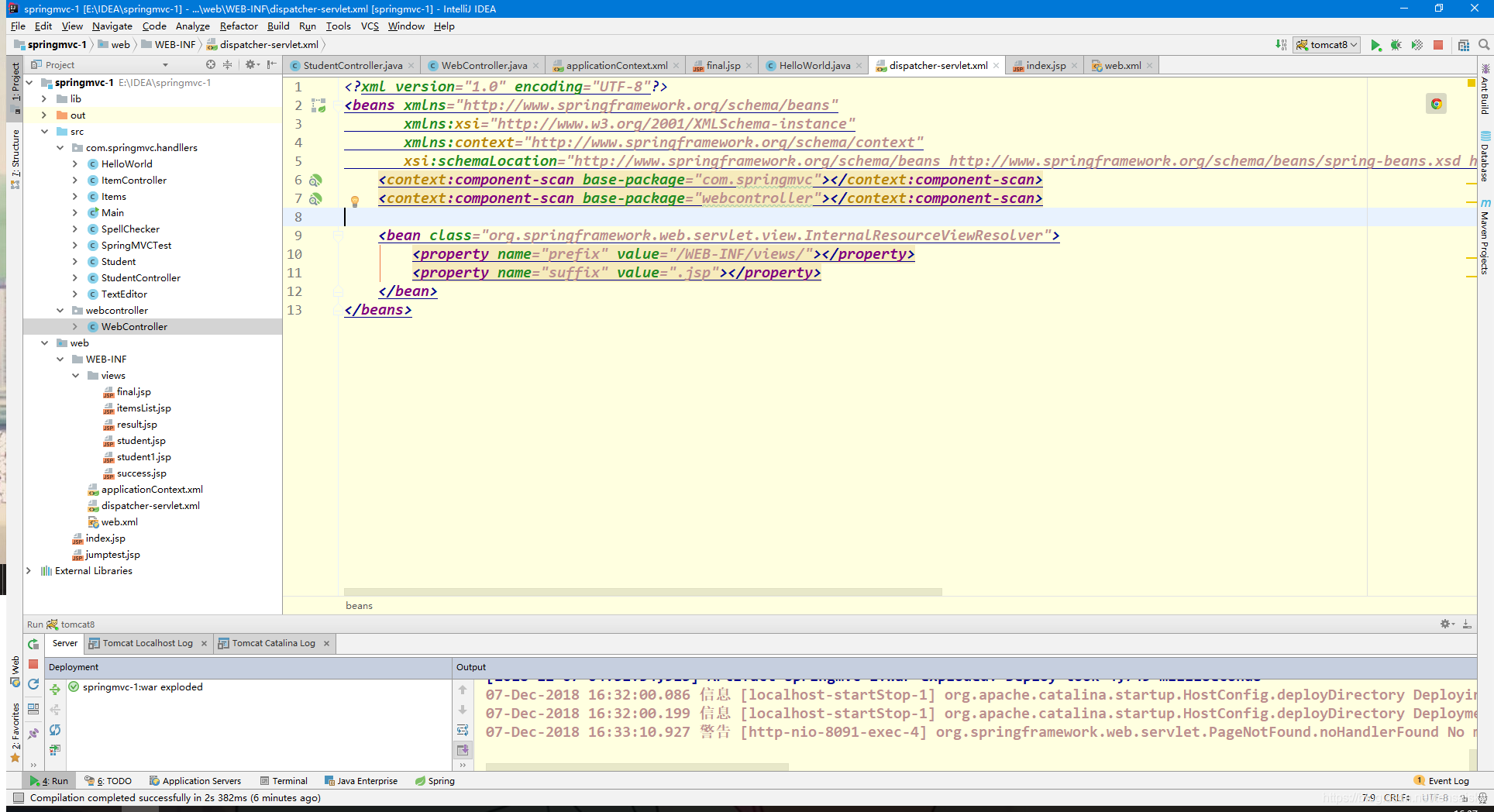This screenshot has width=1494, height=812.
Task: Open the Structure tool window
Action: [15, 159]
